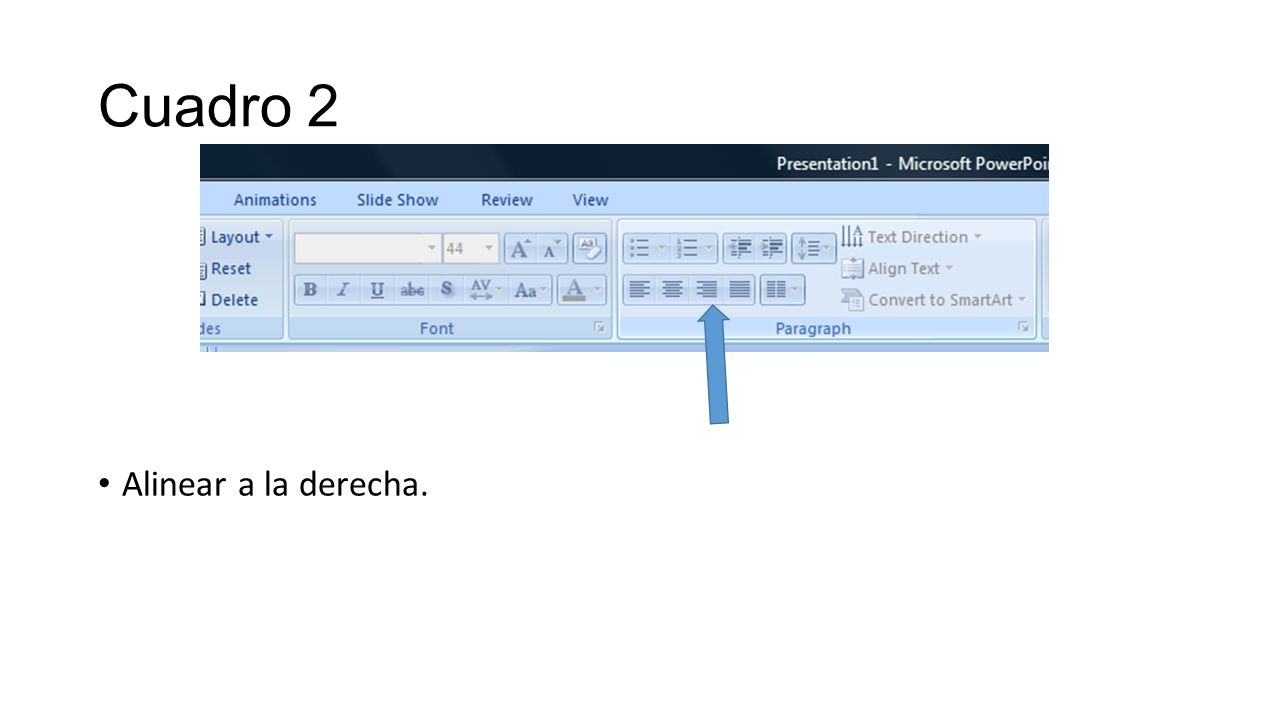The image size is (1280, 720).
Task: Click the Bullets list icon
Action: (639, 248)
